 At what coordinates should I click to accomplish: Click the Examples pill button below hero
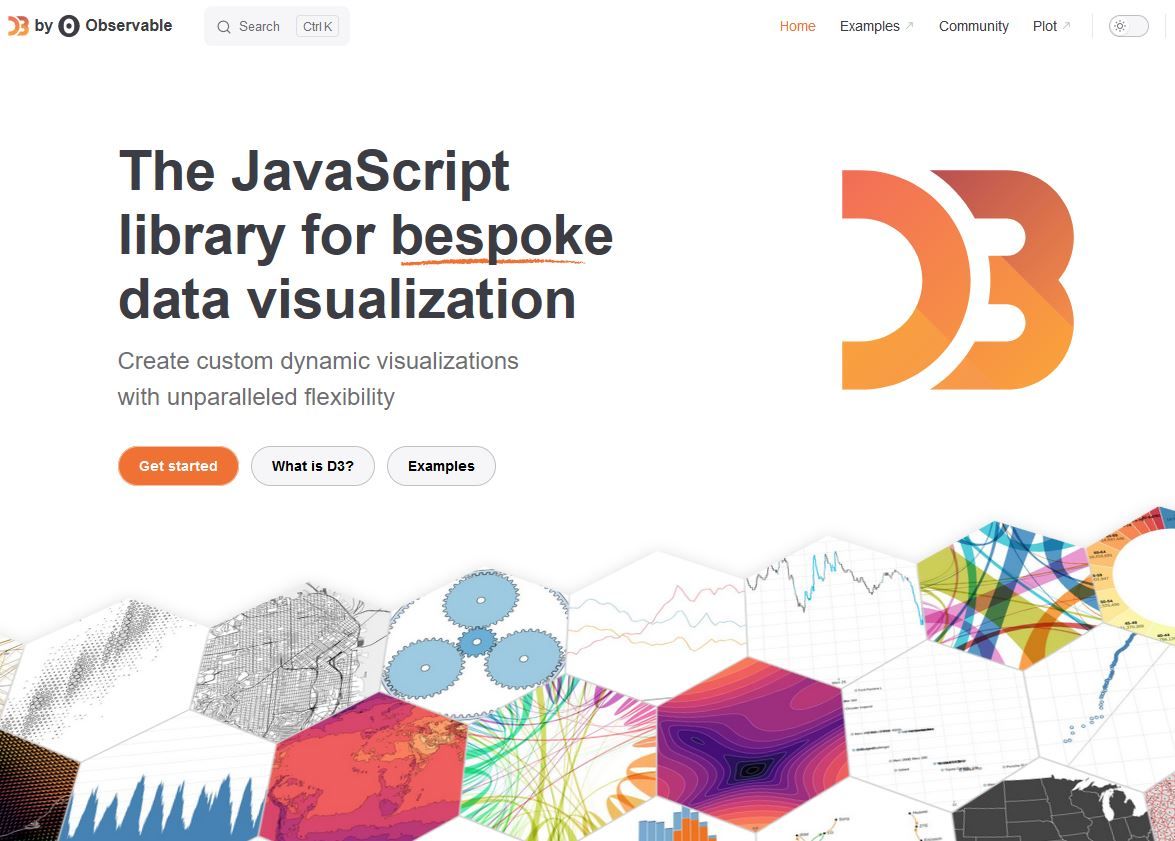(441, 466)
